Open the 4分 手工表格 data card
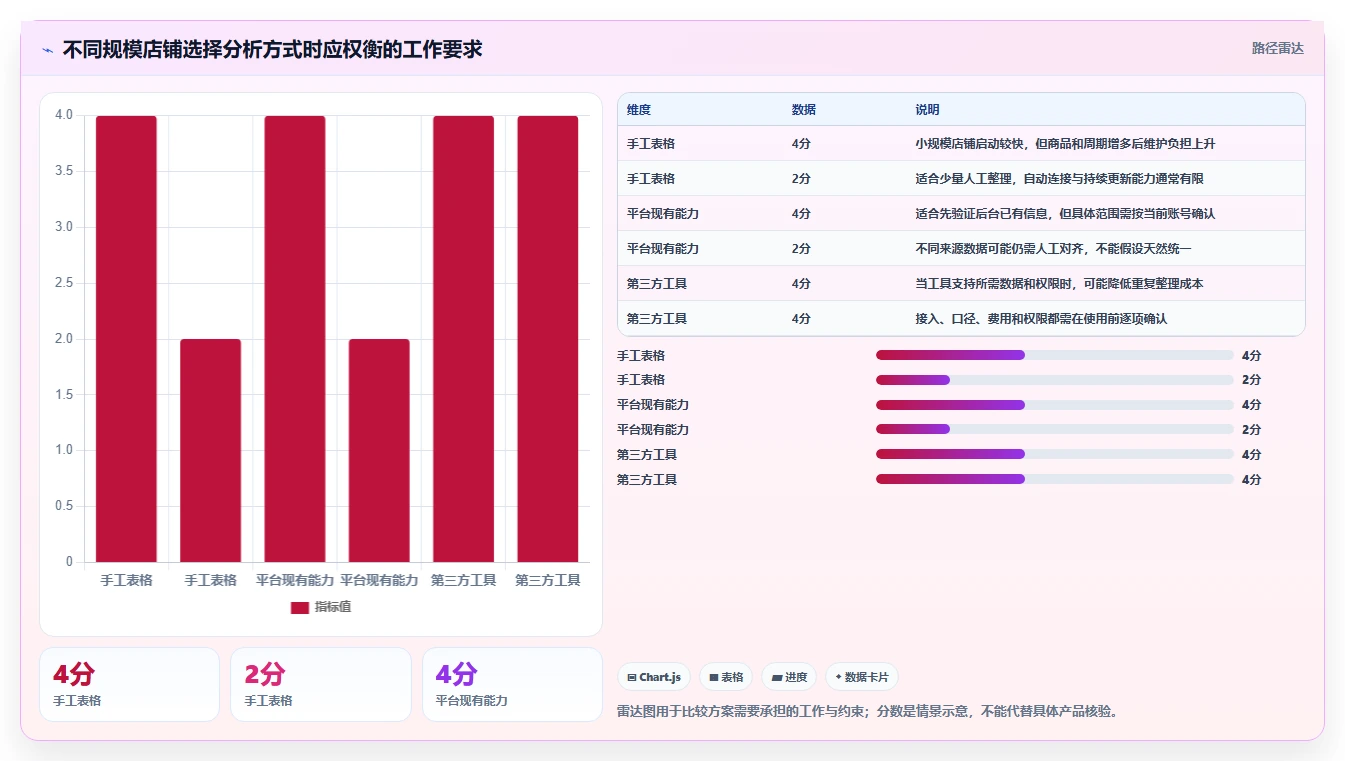The height and width of the screenshot is (761, 1345). pyautogui.click(x=129, y=685)
